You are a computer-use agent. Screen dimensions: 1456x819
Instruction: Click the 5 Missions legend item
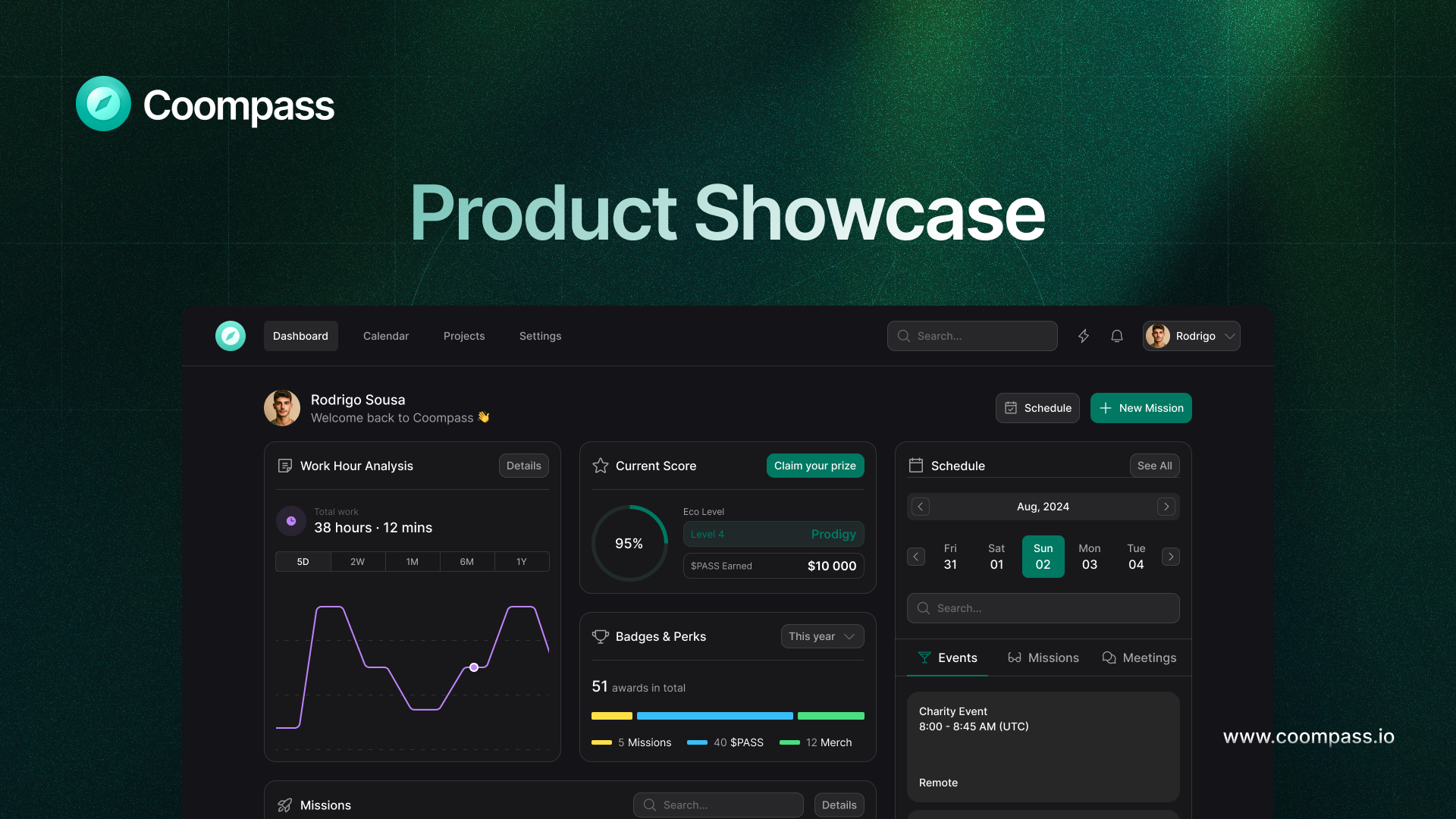click(632, 742)
